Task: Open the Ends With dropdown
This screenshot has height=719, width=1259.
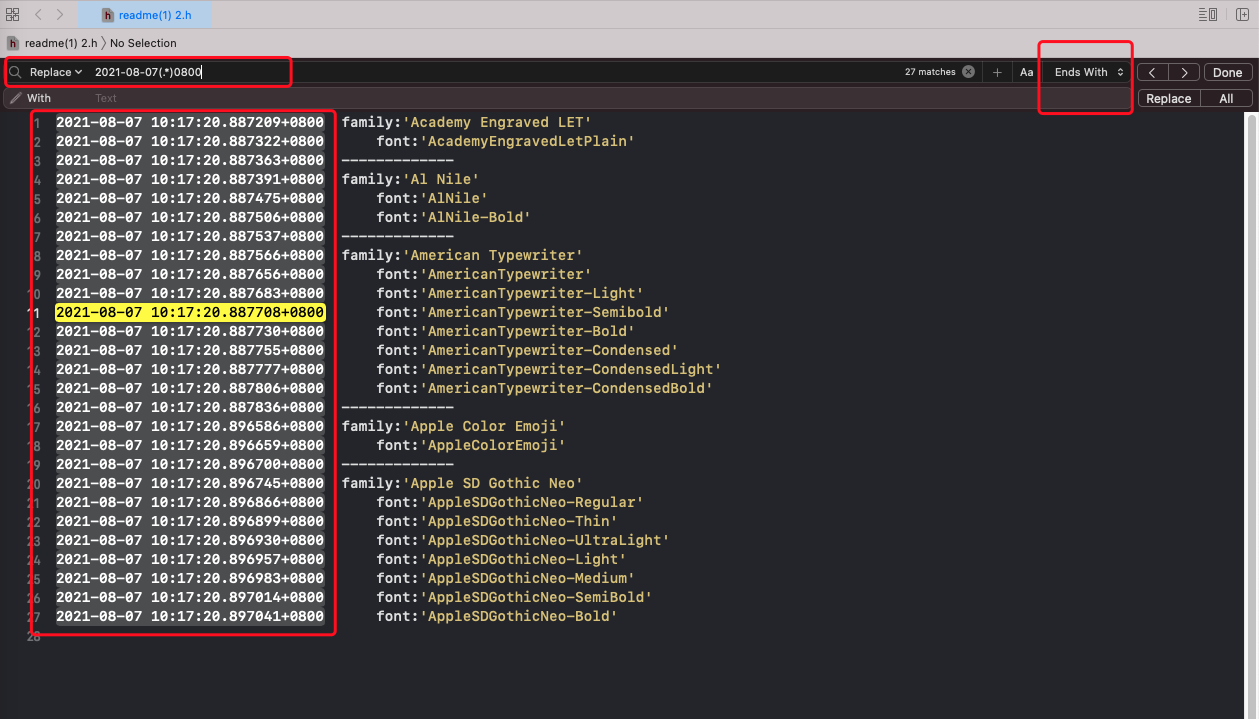Action: tap(1085, 71)
